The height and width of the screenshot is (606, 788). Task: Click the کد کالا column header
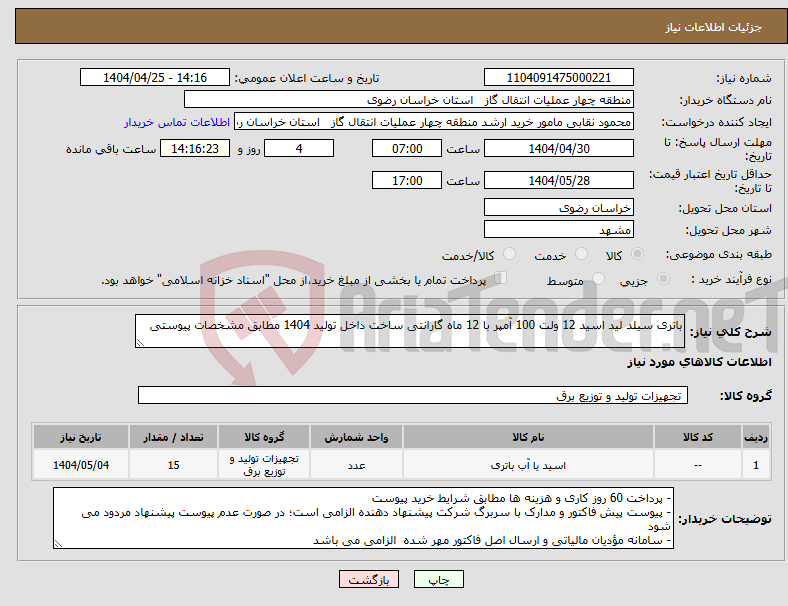(698, 437)
